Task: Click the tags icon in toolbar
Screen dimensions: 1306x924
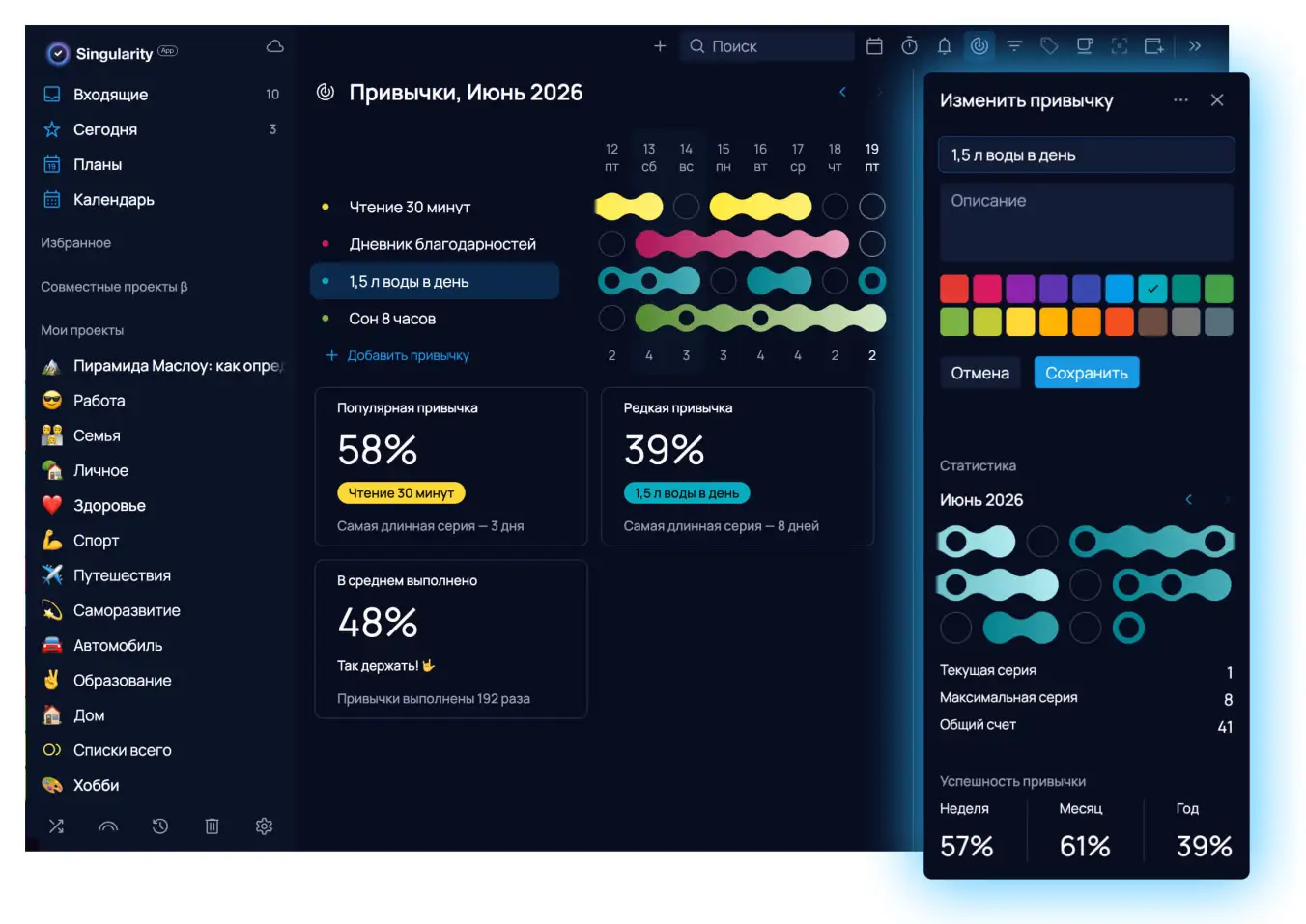Action: 1049,46
